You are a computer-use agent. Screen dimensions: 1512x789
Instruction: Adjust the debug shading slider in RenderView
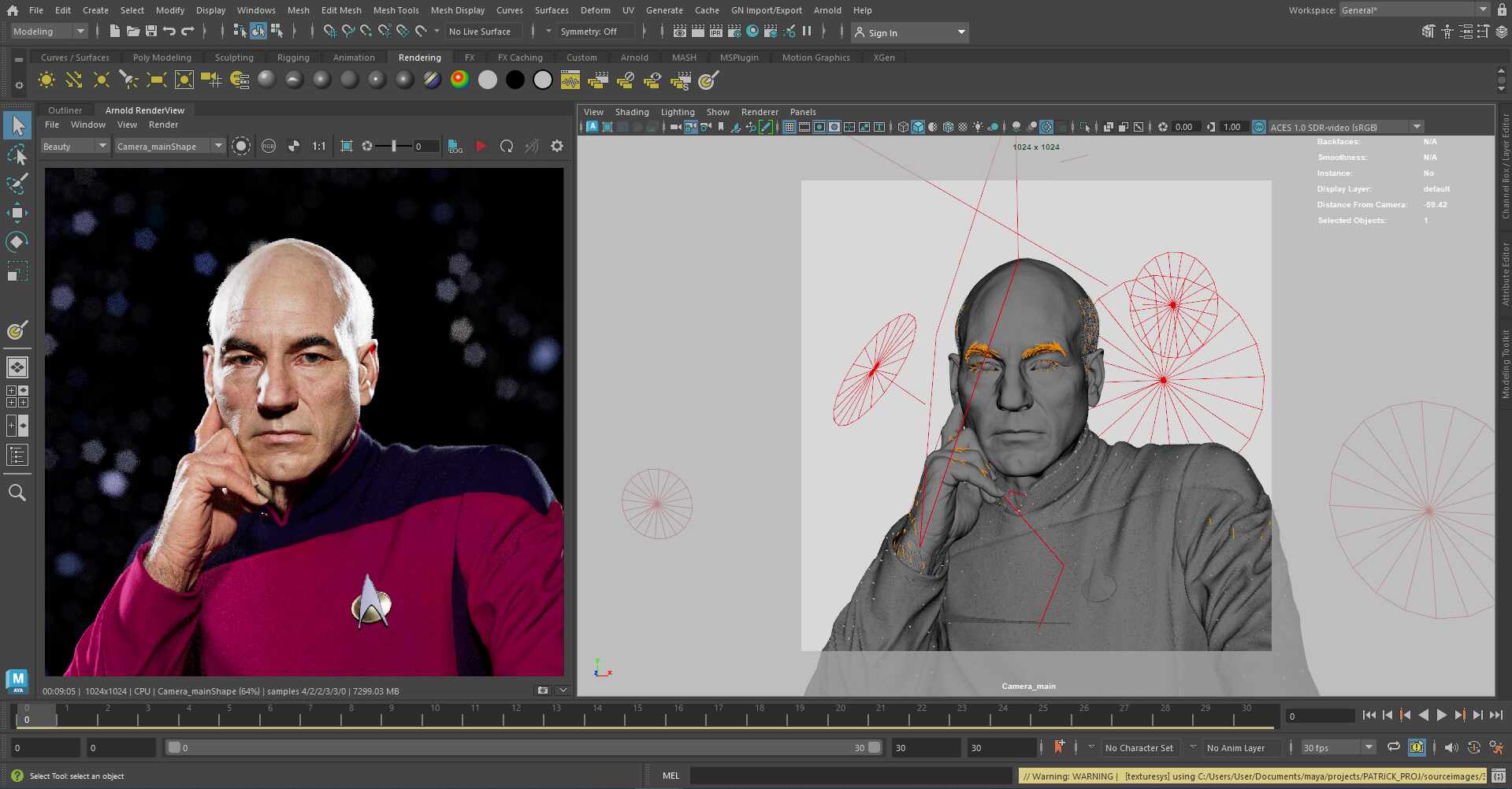[x=394, y=146]
